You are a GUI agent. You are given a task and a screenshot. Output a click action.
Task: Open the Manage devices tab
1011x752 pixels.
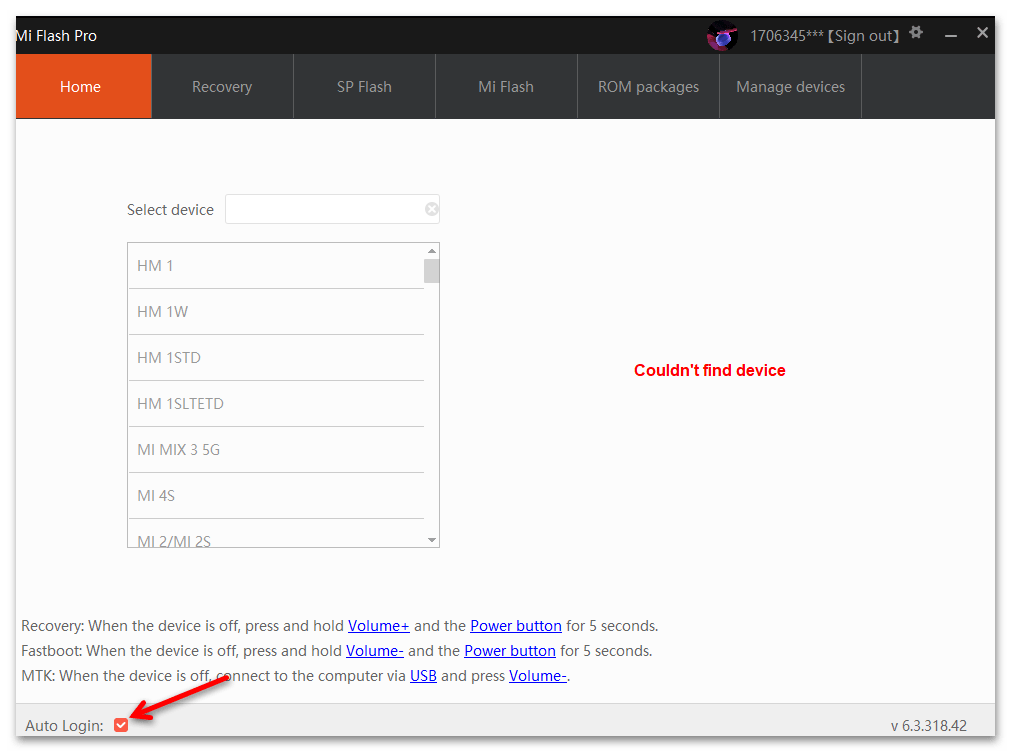click(790, 86)
